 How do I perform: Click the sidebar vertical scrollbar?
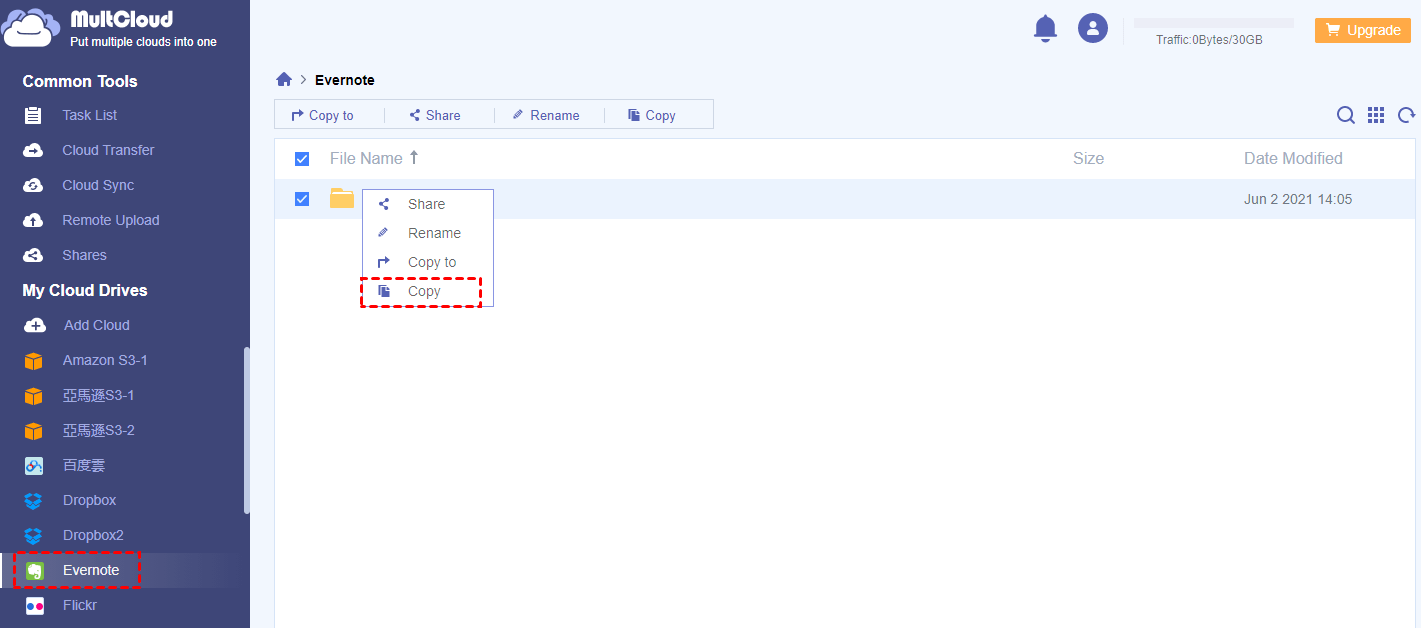(247, 430)
